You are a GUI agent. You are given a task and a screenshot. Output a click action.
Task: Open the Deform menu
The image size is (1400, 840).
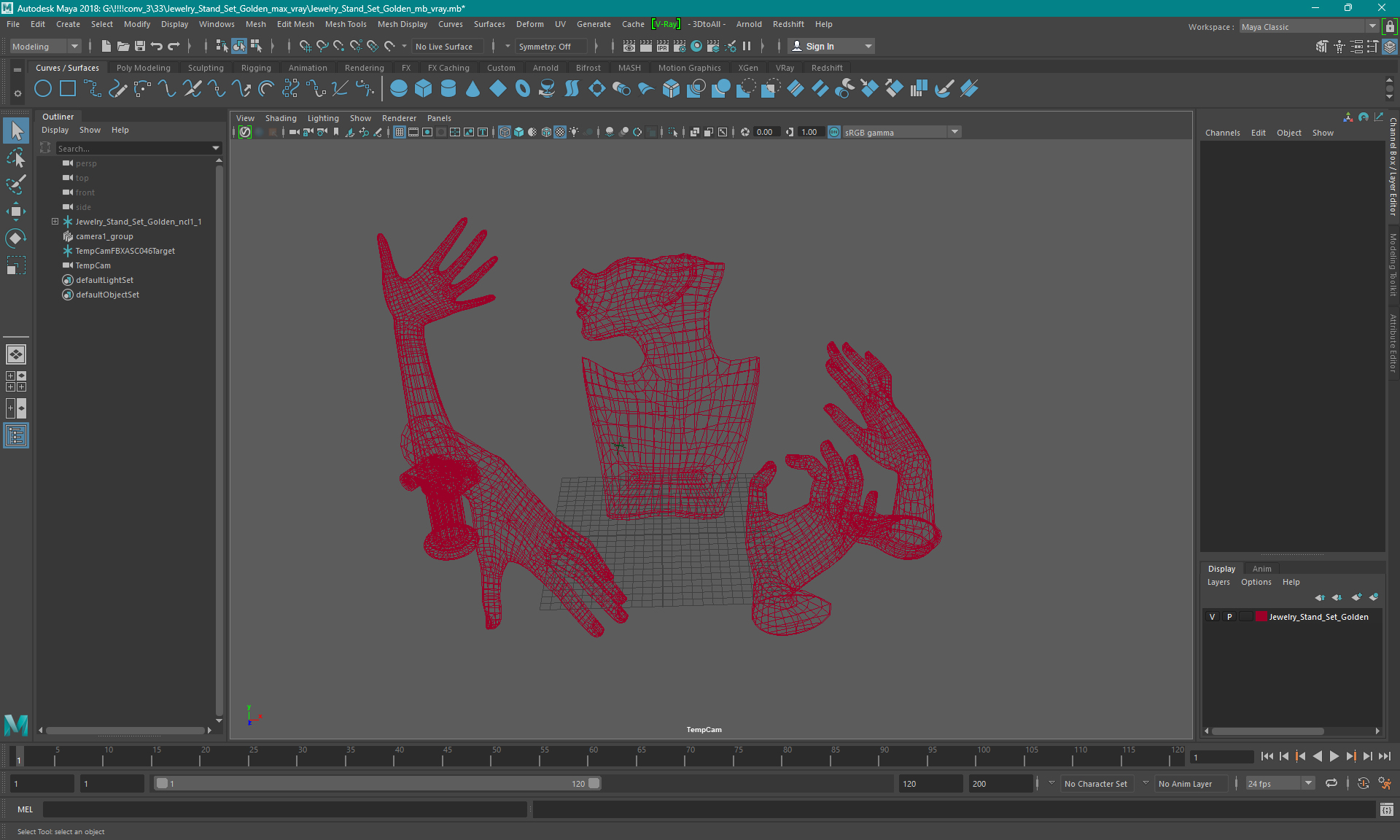click(x=529, y=24)
